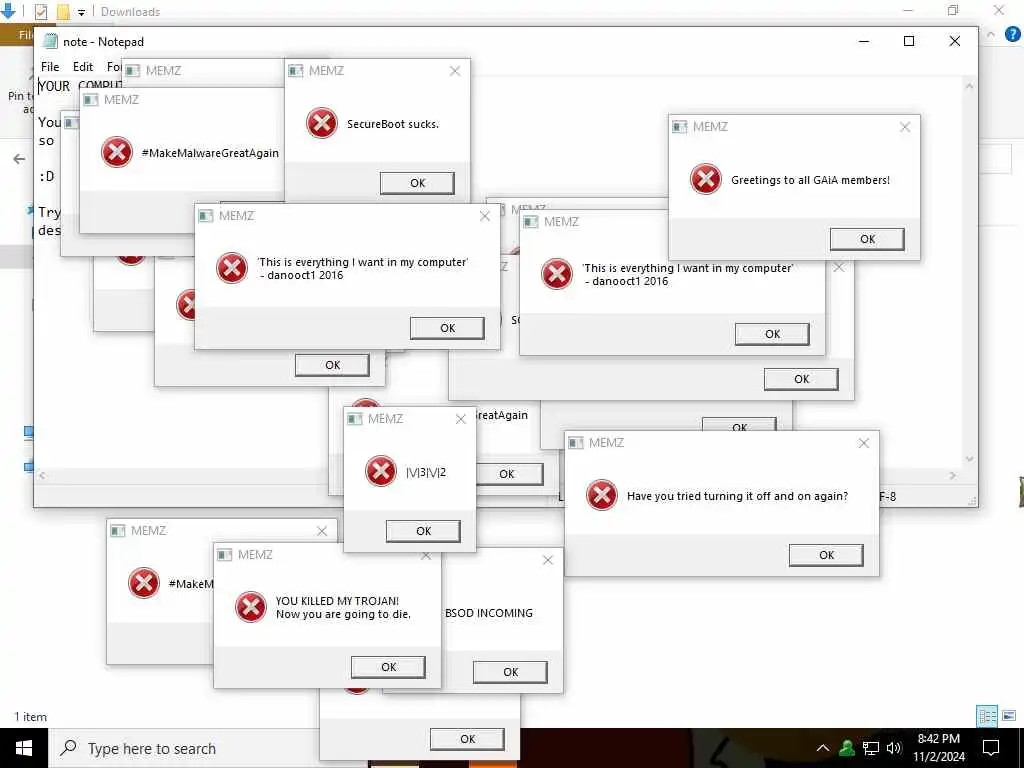Click OK in the |V|3|V|2 dialog

click(x=423, y=531)
